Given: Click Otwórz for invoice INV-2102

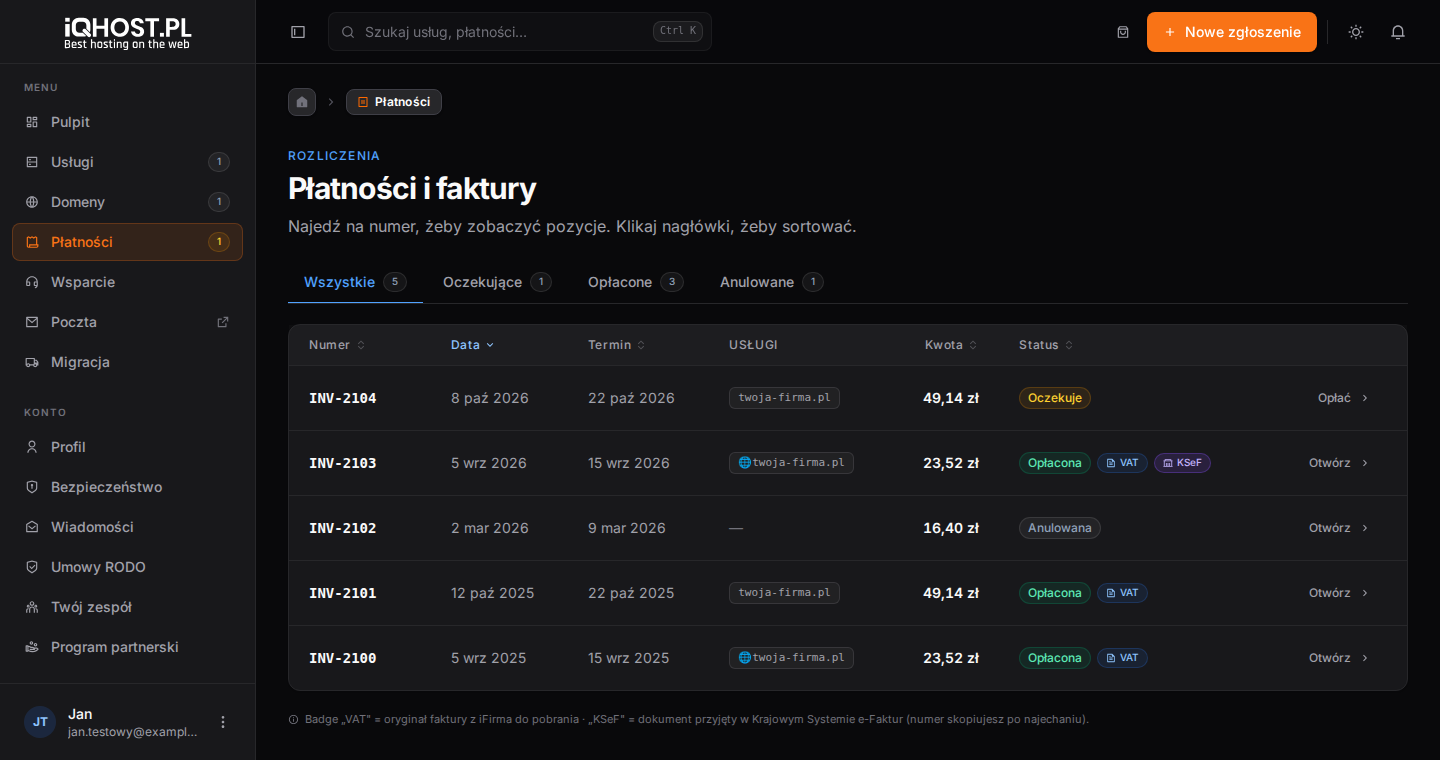Looking at the screenshot, I should click(1339, 528).
